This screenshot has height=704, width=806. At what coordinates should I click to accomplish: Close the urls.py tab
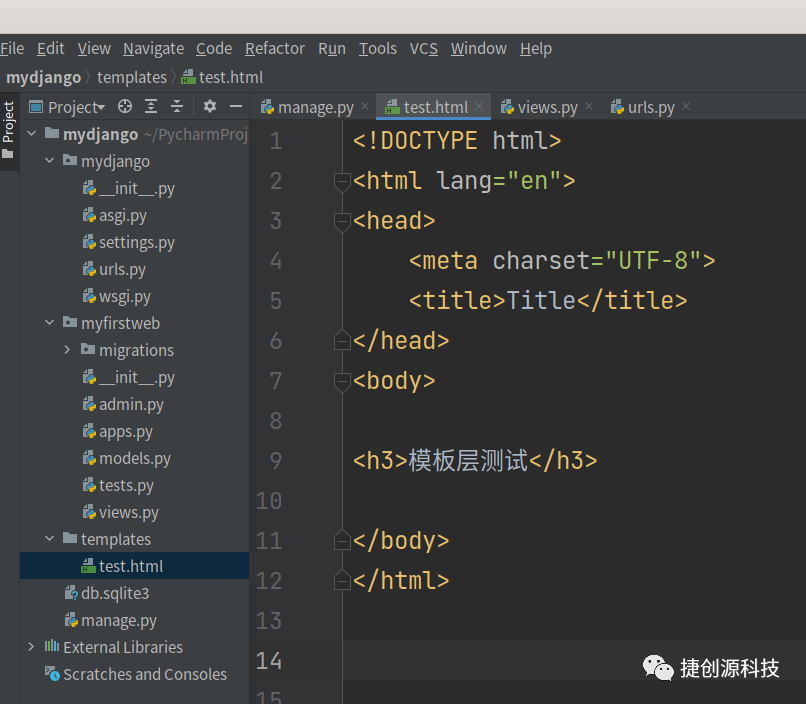coord(686,106)
